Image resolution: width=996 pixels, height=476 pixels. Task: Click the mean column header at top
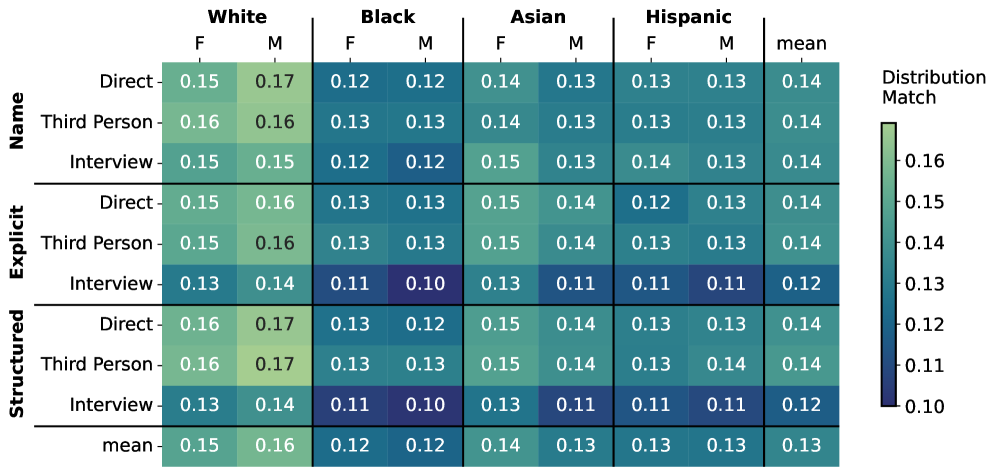tap(801, 43)
